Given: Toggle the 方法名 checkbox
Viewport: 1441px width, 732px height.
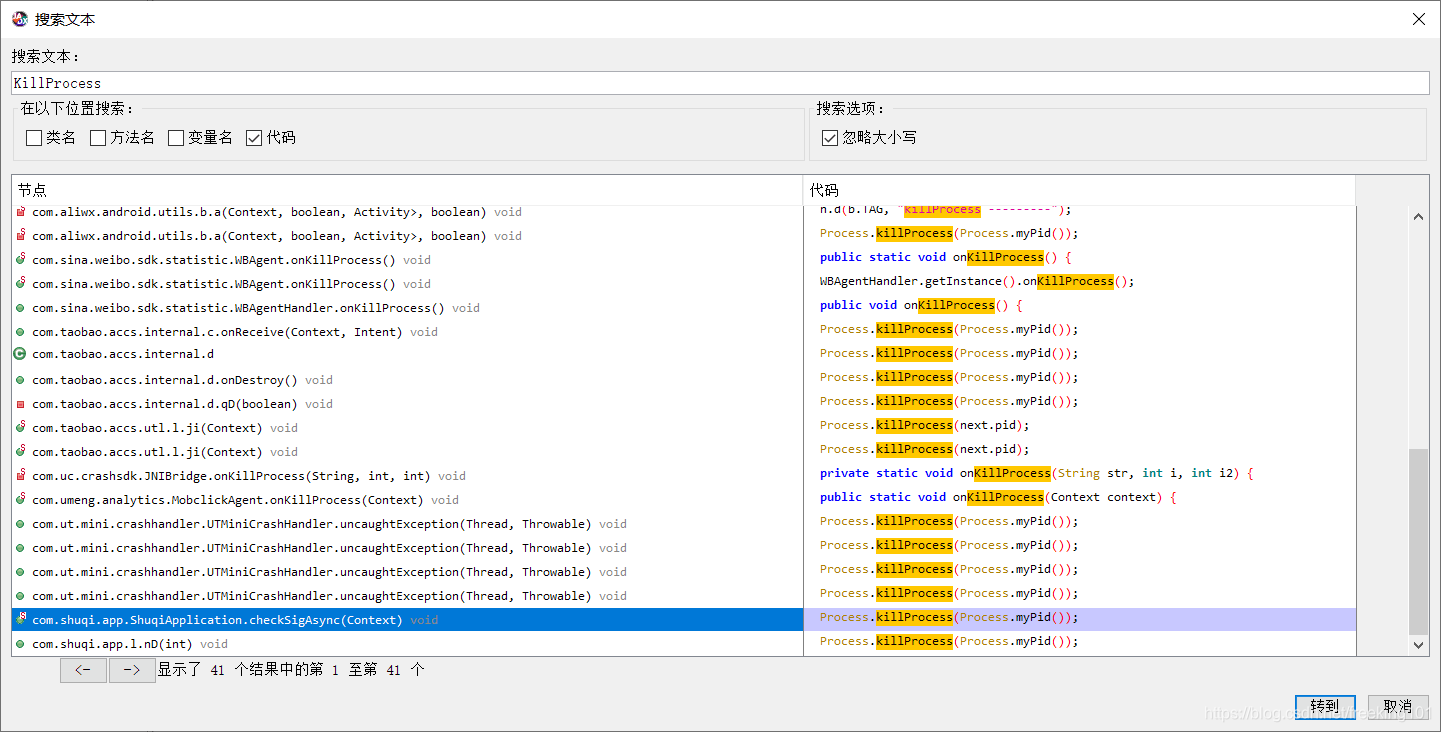Looking at the screenshot, I should click(x=98, y=138).
